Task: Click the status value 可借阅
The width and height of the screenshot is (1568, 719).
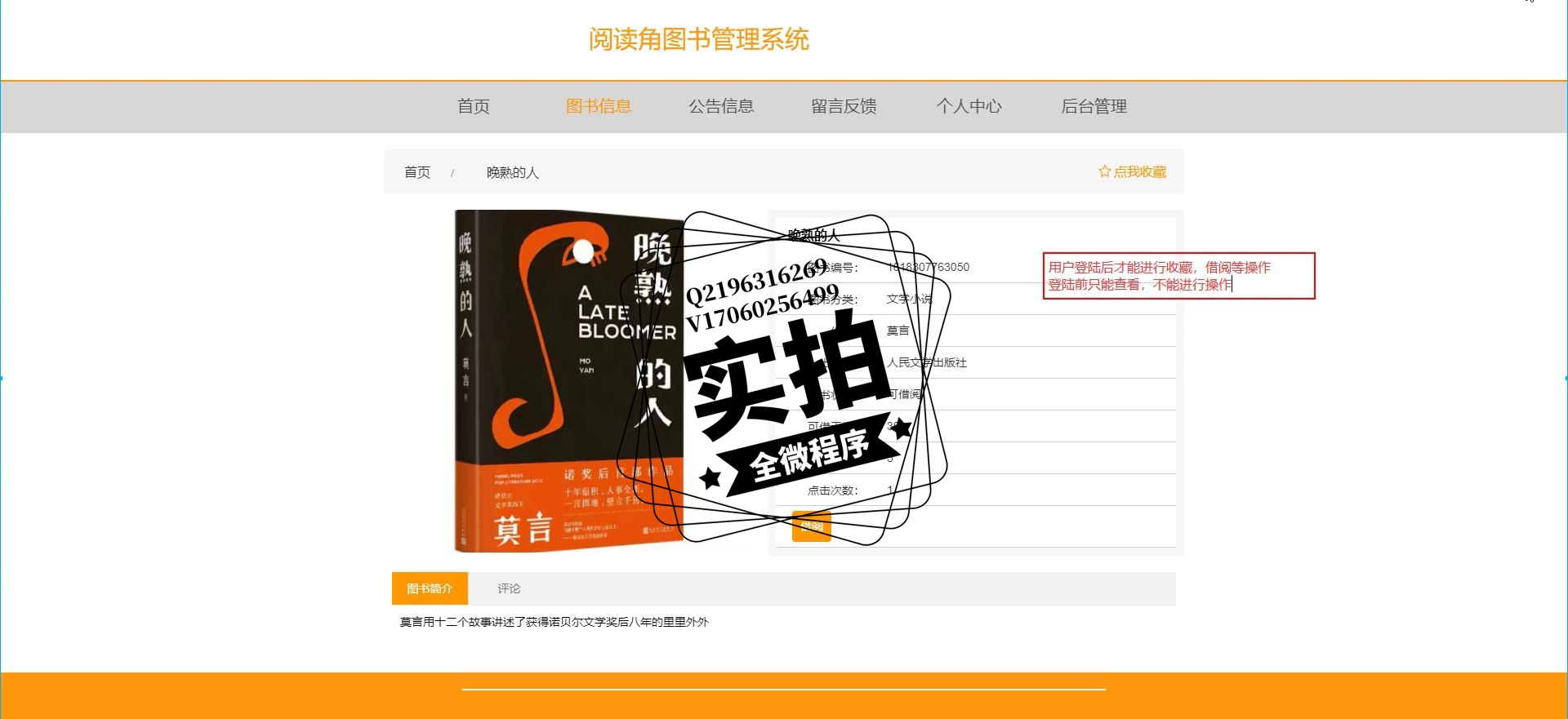Action: click(904, 394)
